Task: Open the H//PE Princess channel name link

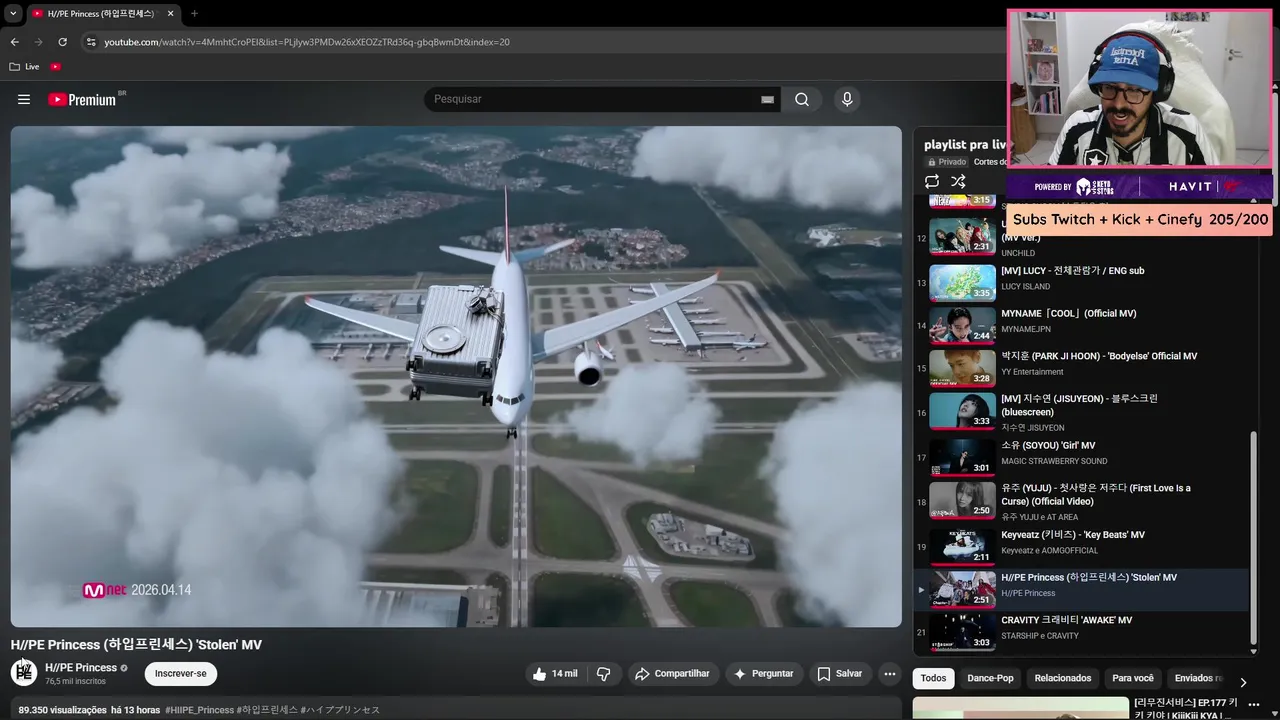Action: (x=81, y=667)
